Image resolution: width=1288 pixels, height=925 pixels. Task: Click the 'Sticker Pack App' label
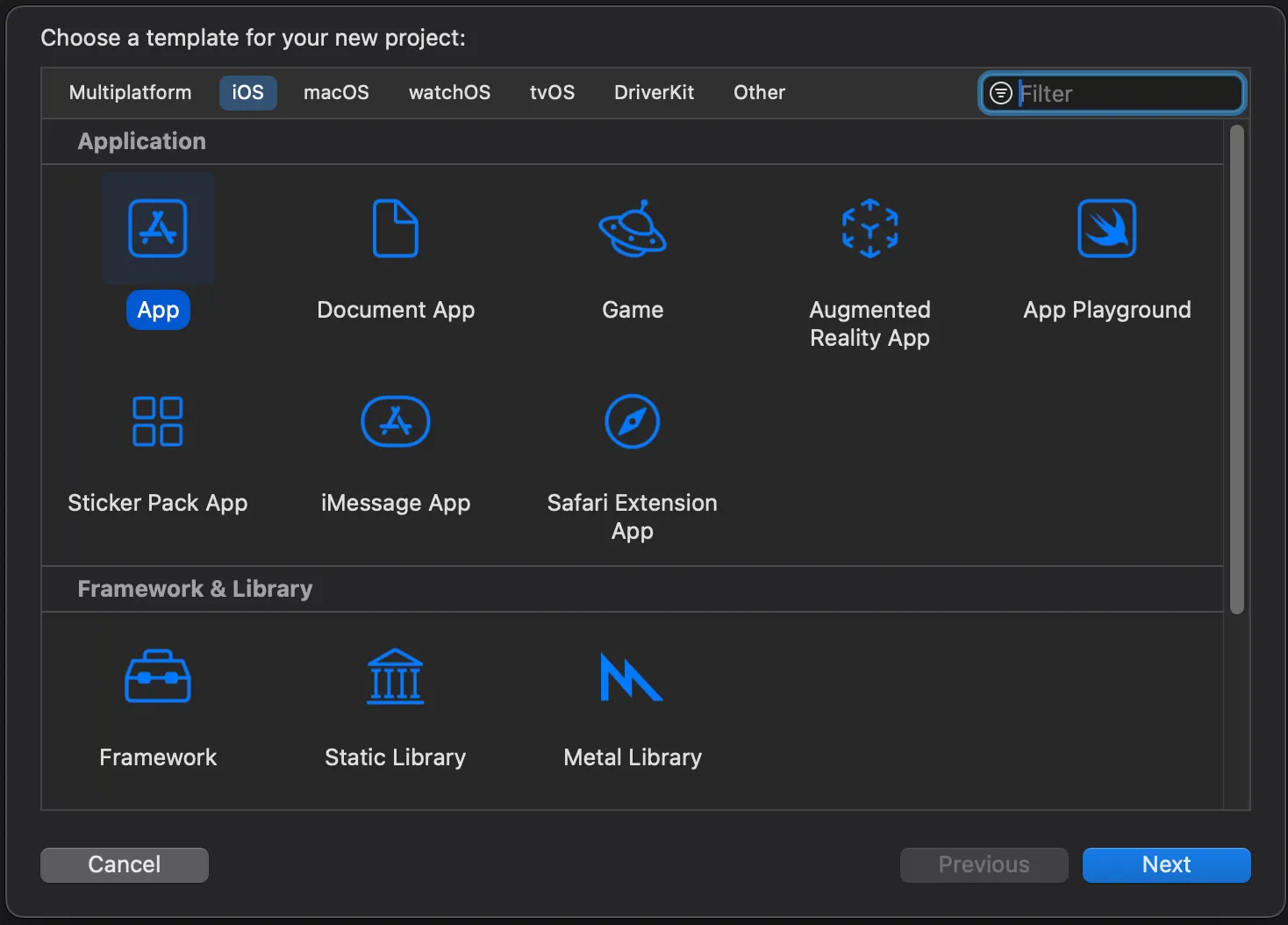(158, 503)
